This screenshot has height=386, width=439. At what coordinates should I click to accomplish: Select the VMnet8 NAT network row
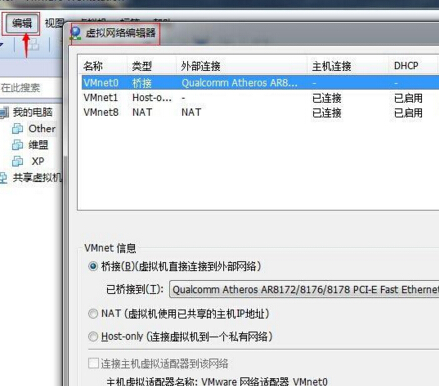pos(260,112)
